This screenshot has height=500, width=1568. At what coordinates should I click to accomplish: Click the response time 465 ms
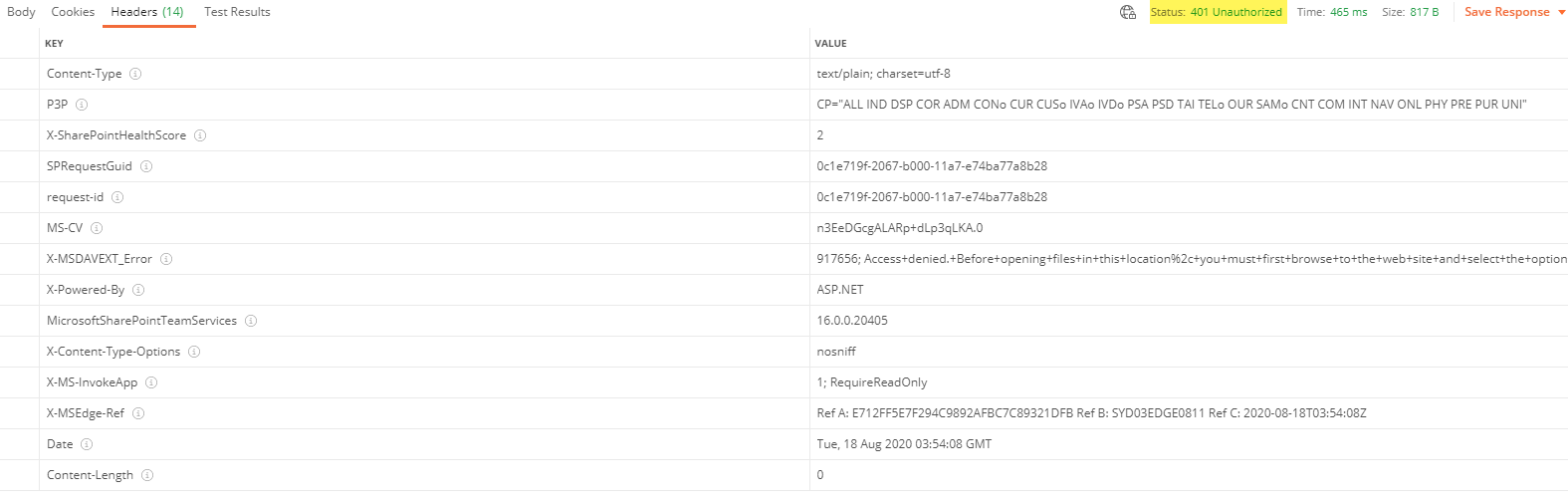(x=1348, y=12)
